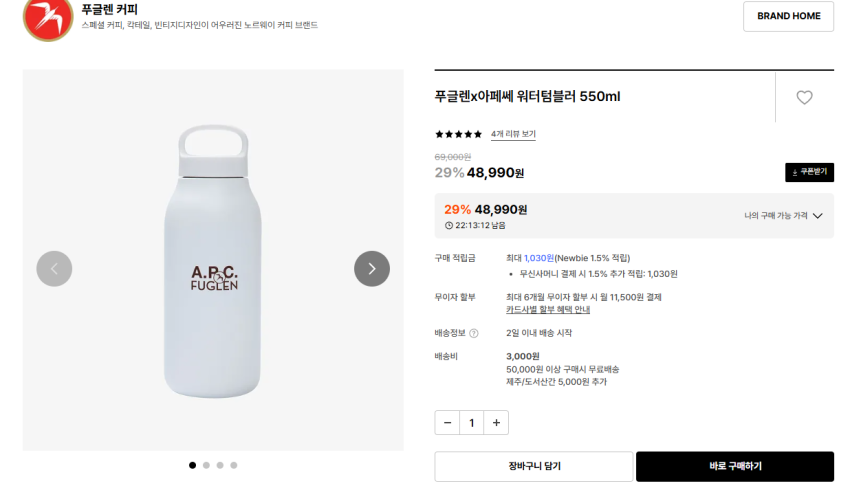
Task: Download coupon with 쿠폰받기 button
Action: 809,172
